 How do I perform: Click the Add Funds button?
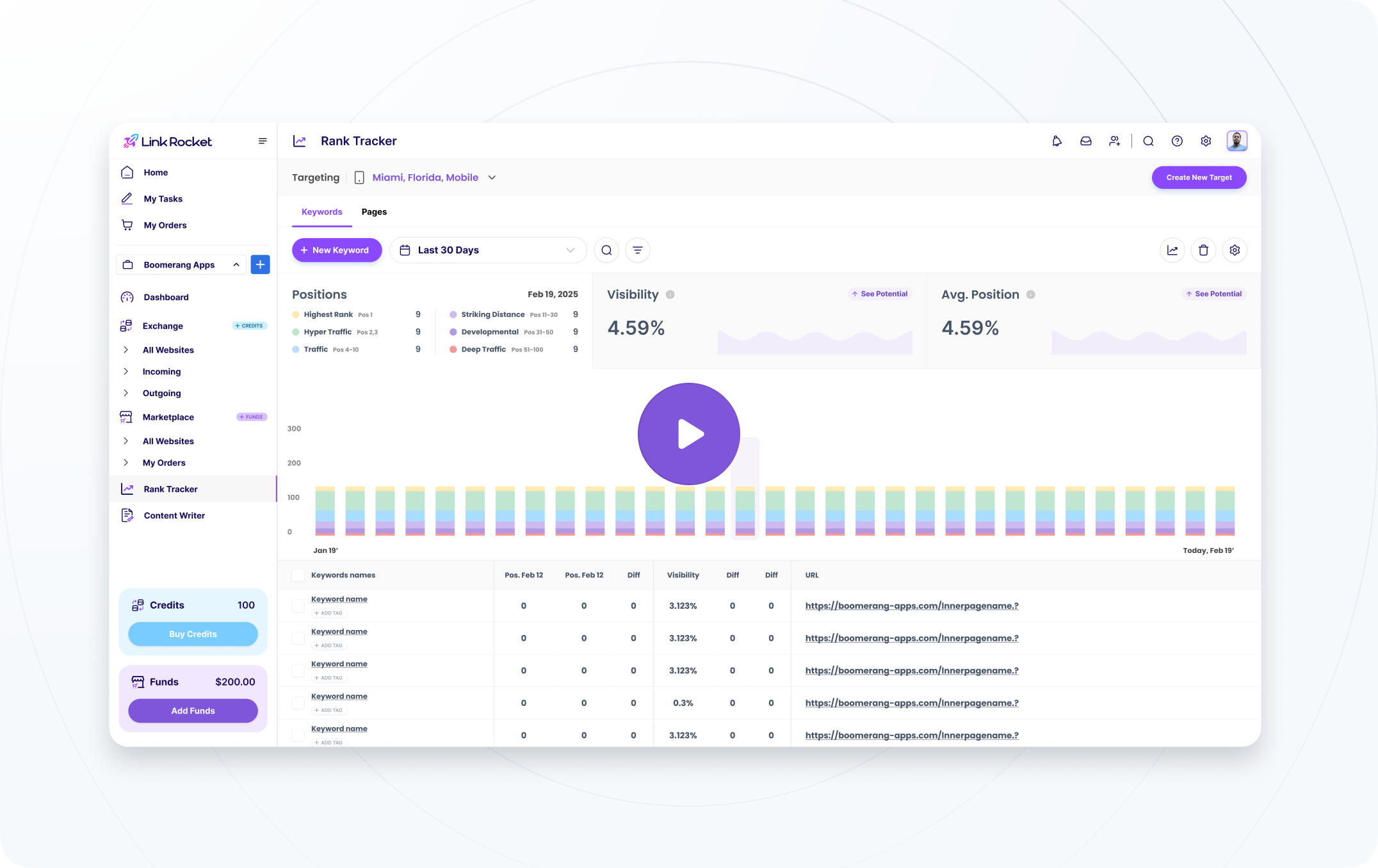[x=193, y=711]
